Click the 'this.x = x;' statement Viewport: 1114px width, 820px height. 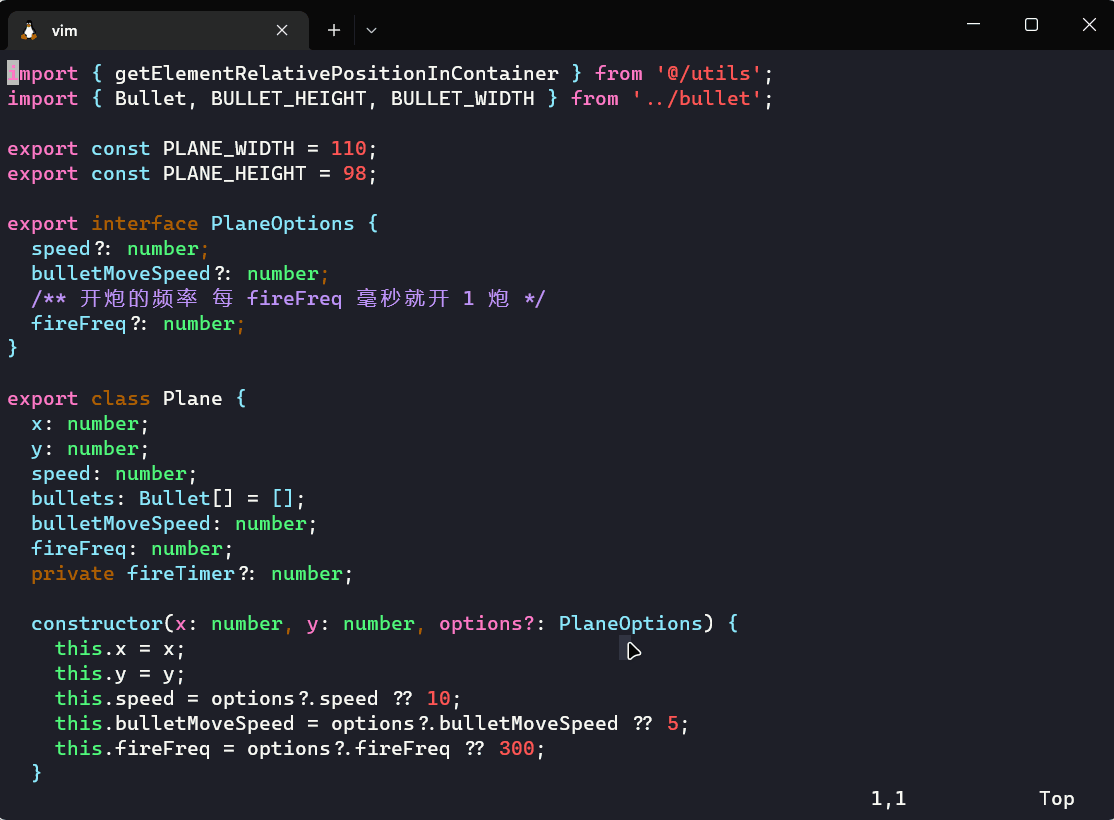pyautogui.click(x=120, y=649)
